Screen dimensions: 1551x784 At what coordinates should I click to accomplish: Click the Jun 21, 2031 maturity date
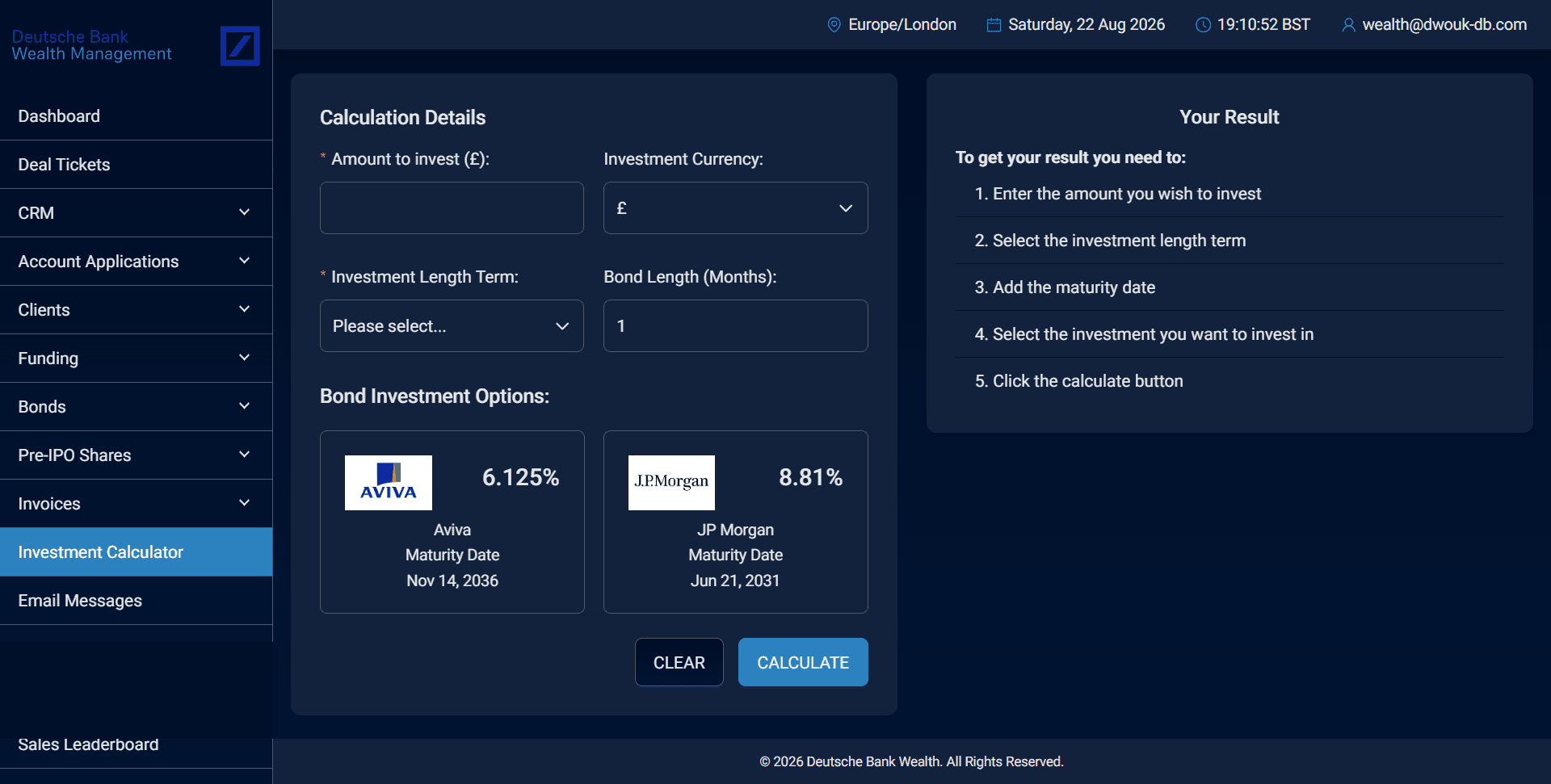point(735,581)
